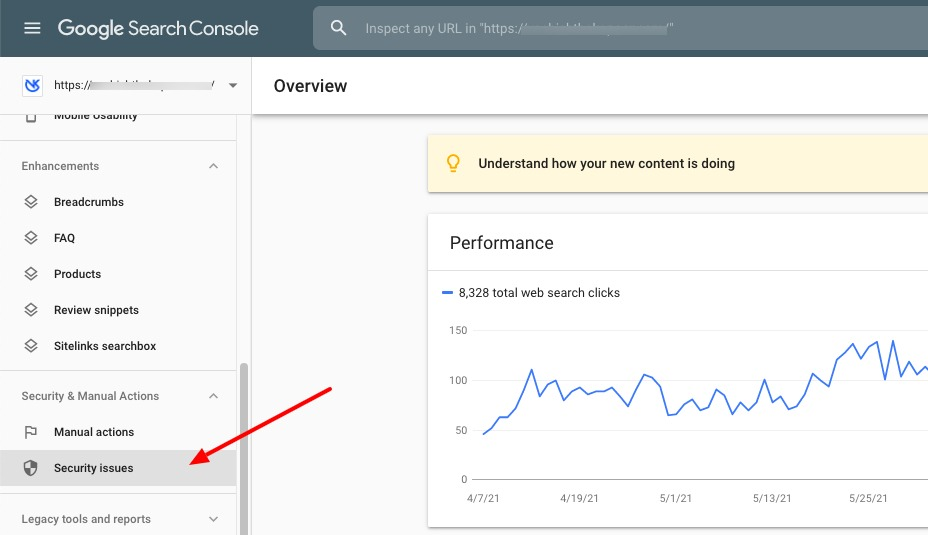This screenshot has height=535, width=928.
Task: Click the 5/1/21 chart axis label
Action: coord(676,498)
